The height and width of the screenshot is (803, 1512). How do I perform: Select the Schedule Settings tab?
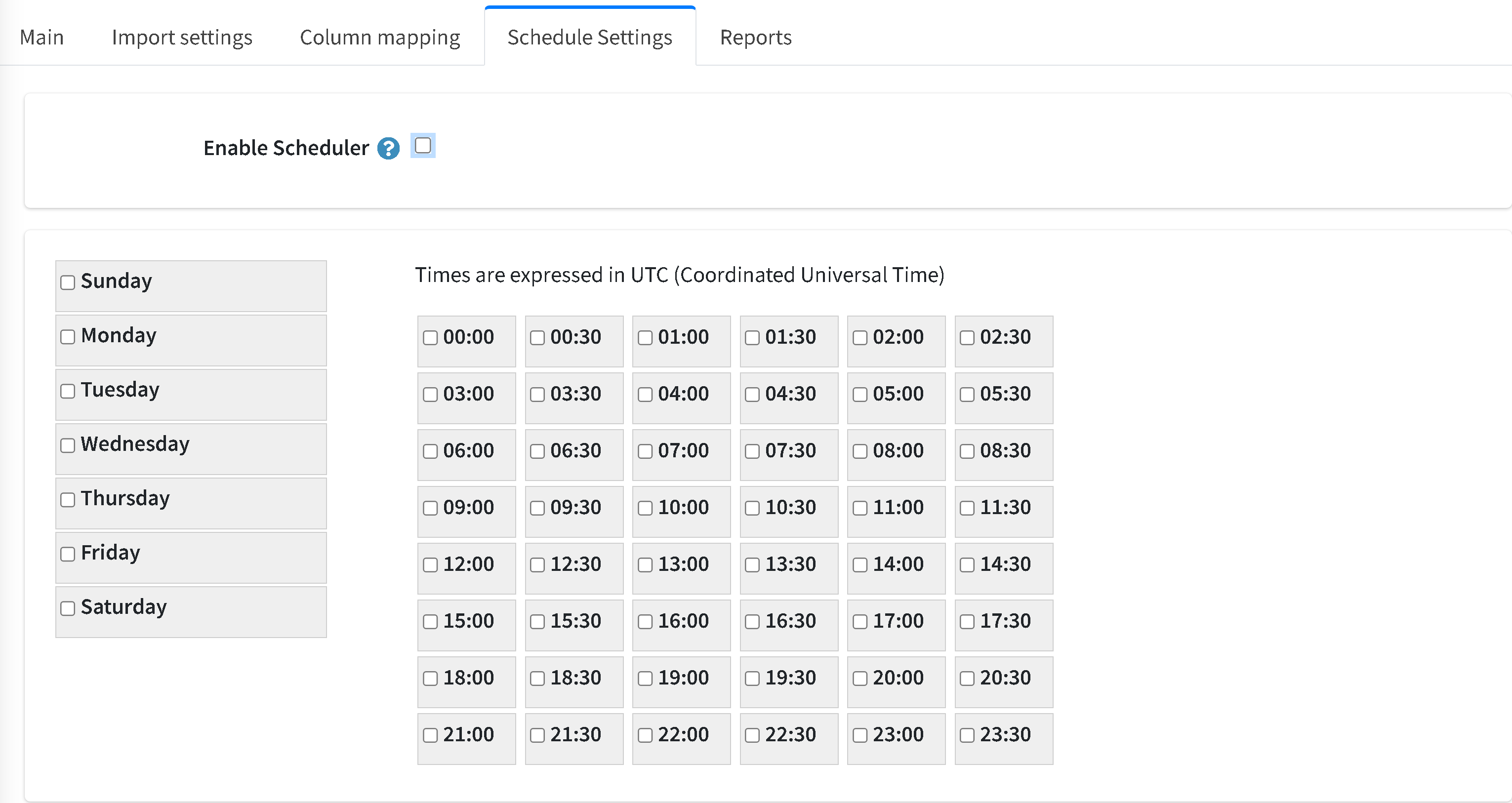589,37
